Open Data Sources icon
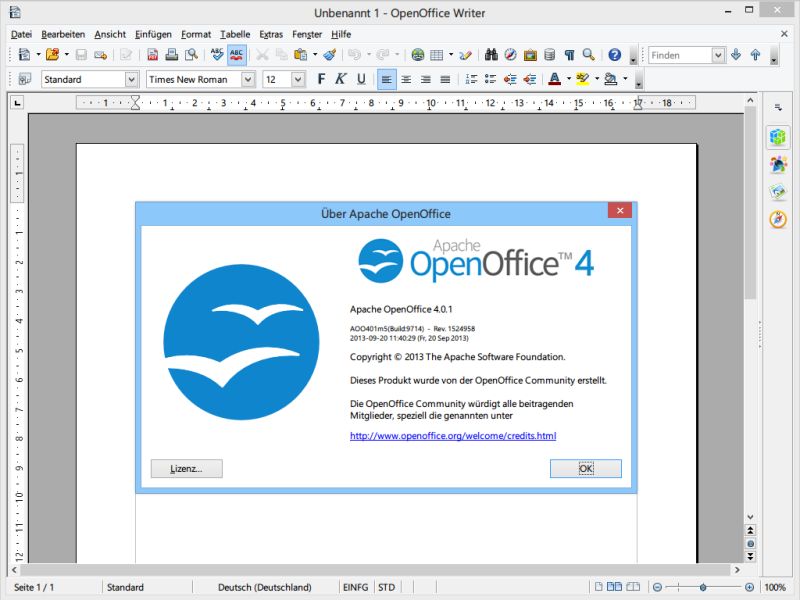Screen dimensions: 800x600 coord(549,55)
